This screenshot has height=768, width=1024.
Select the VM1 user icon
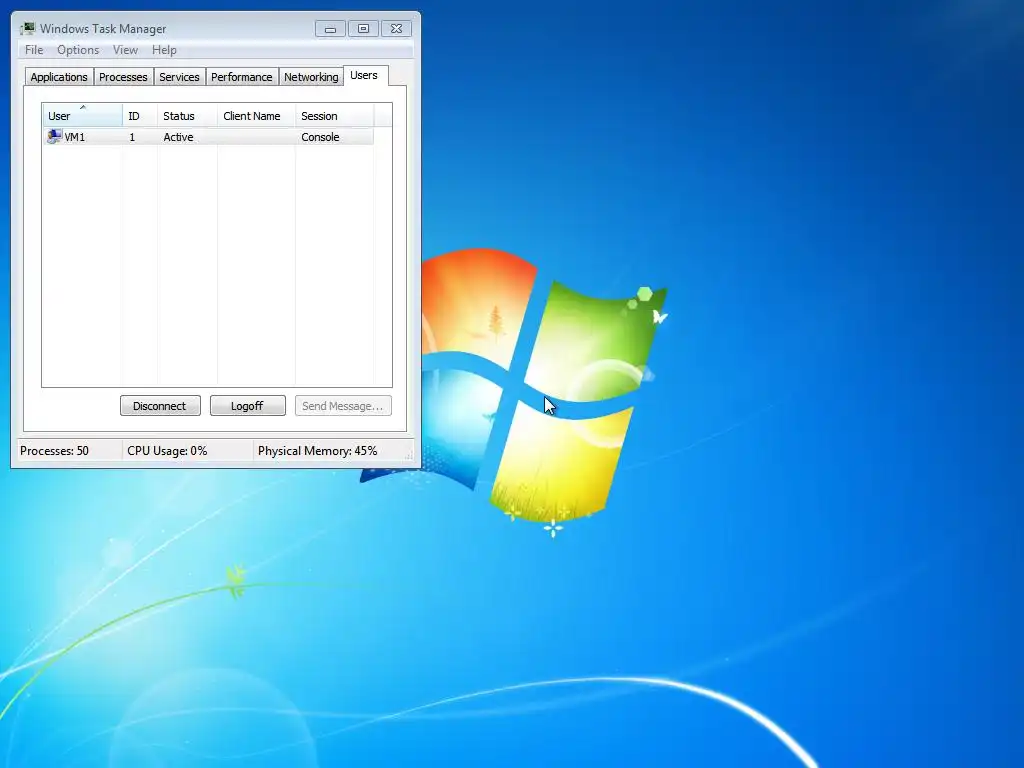point(54,136)
